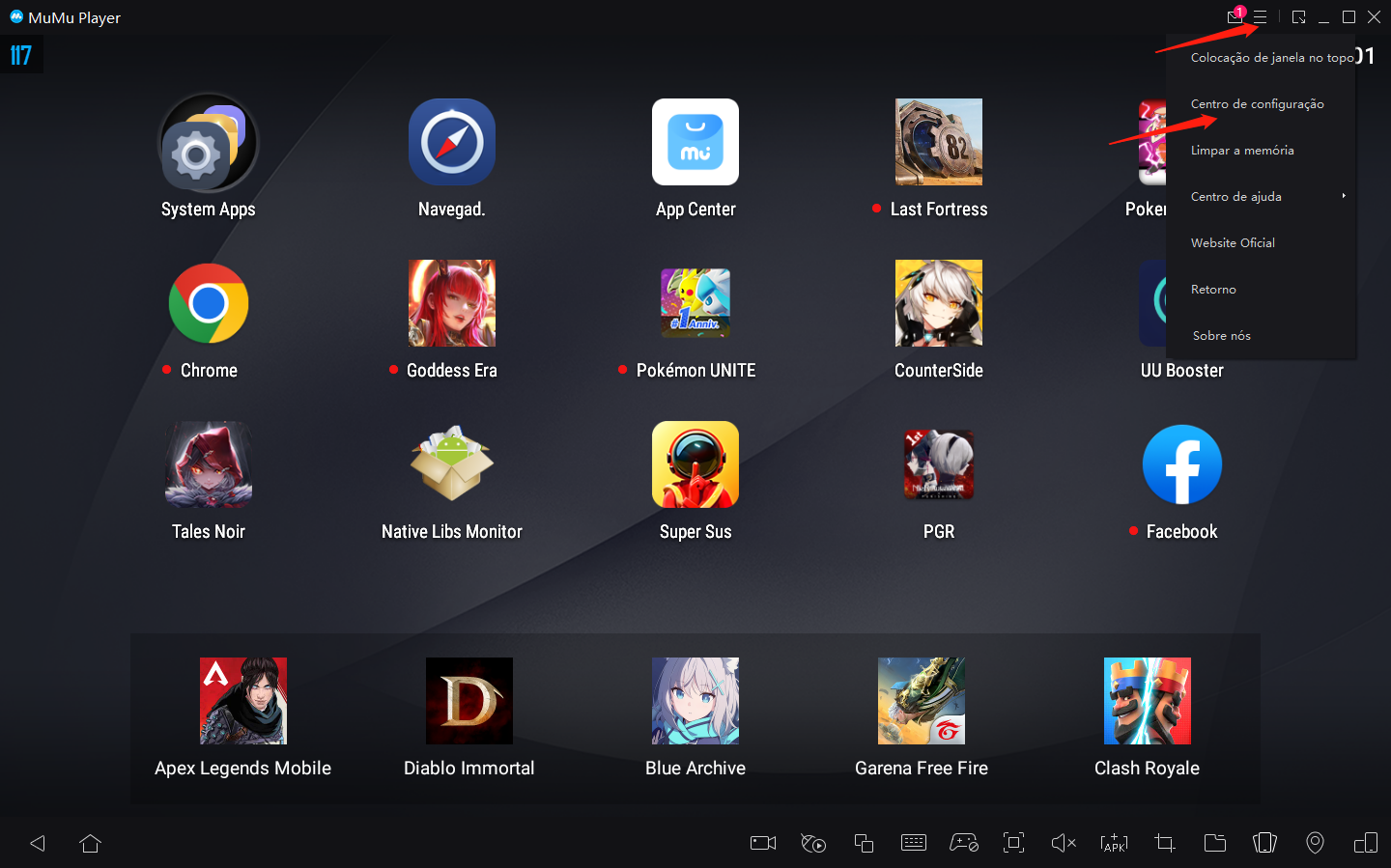This screenshot has width=1391, height=868.
Task: Open Website Oficial entry
Action: 1233,243
